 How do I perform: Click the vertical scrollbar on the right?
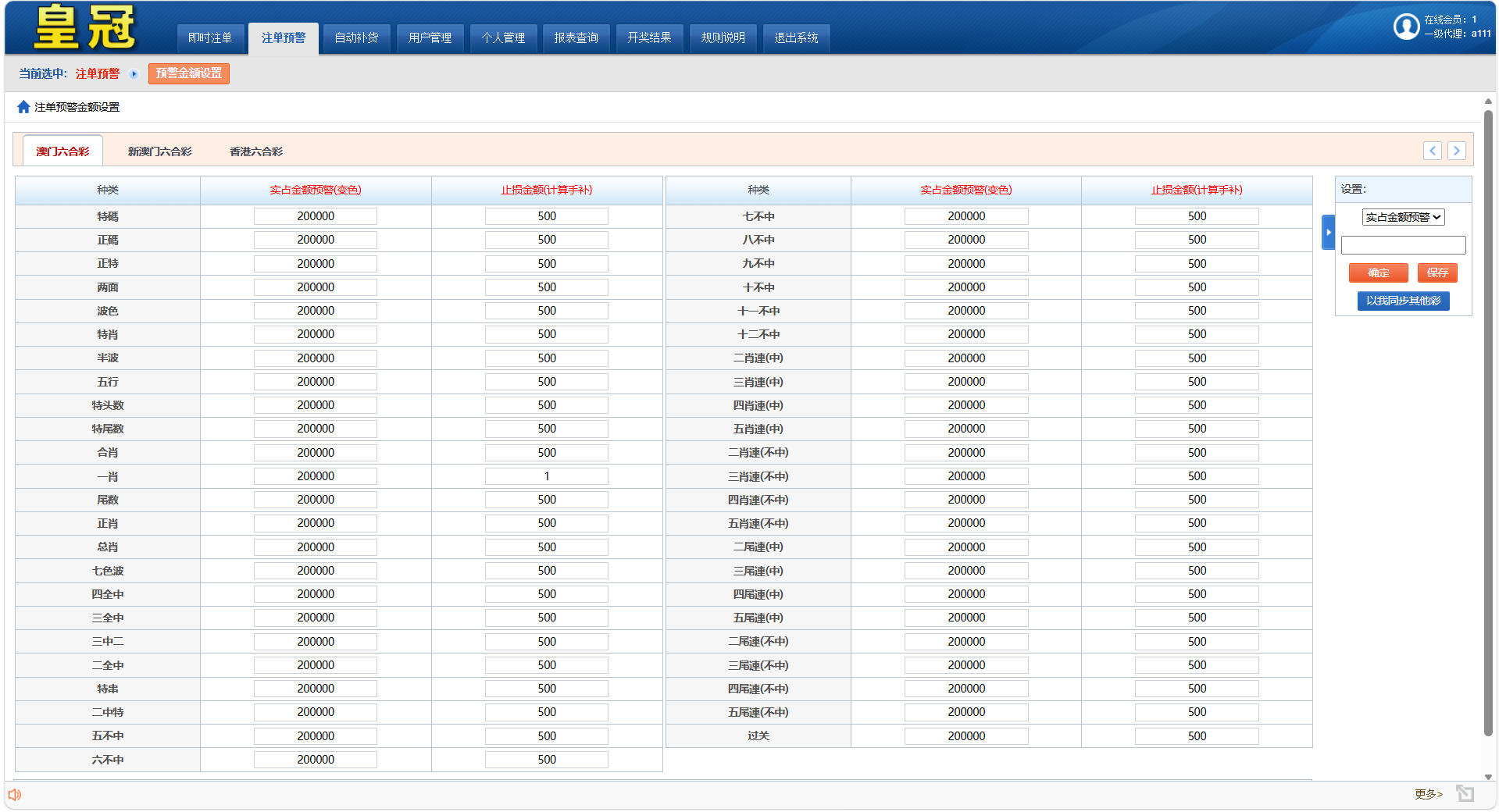1488,422
